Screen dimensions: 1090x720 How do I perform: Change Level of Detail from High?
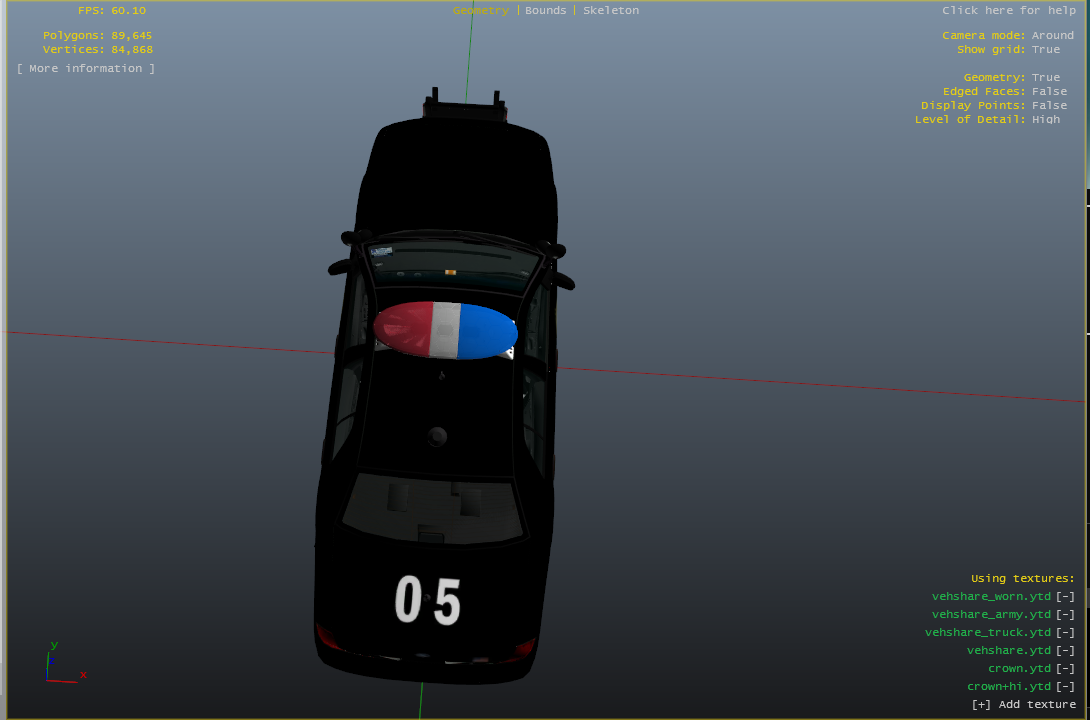point(1046,120)
